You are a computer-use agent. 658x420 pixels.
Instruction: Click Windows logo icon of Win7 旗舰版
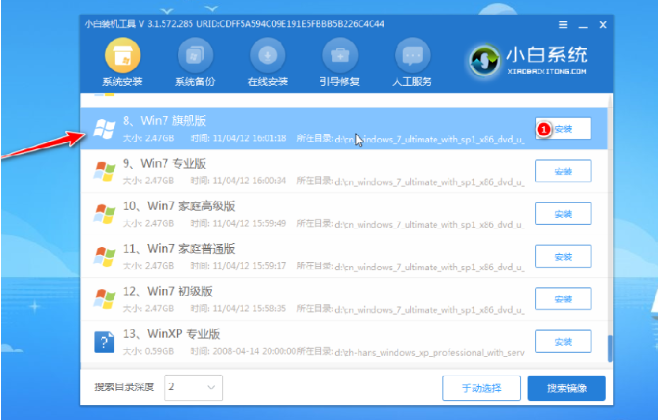[x=104, y=128]
